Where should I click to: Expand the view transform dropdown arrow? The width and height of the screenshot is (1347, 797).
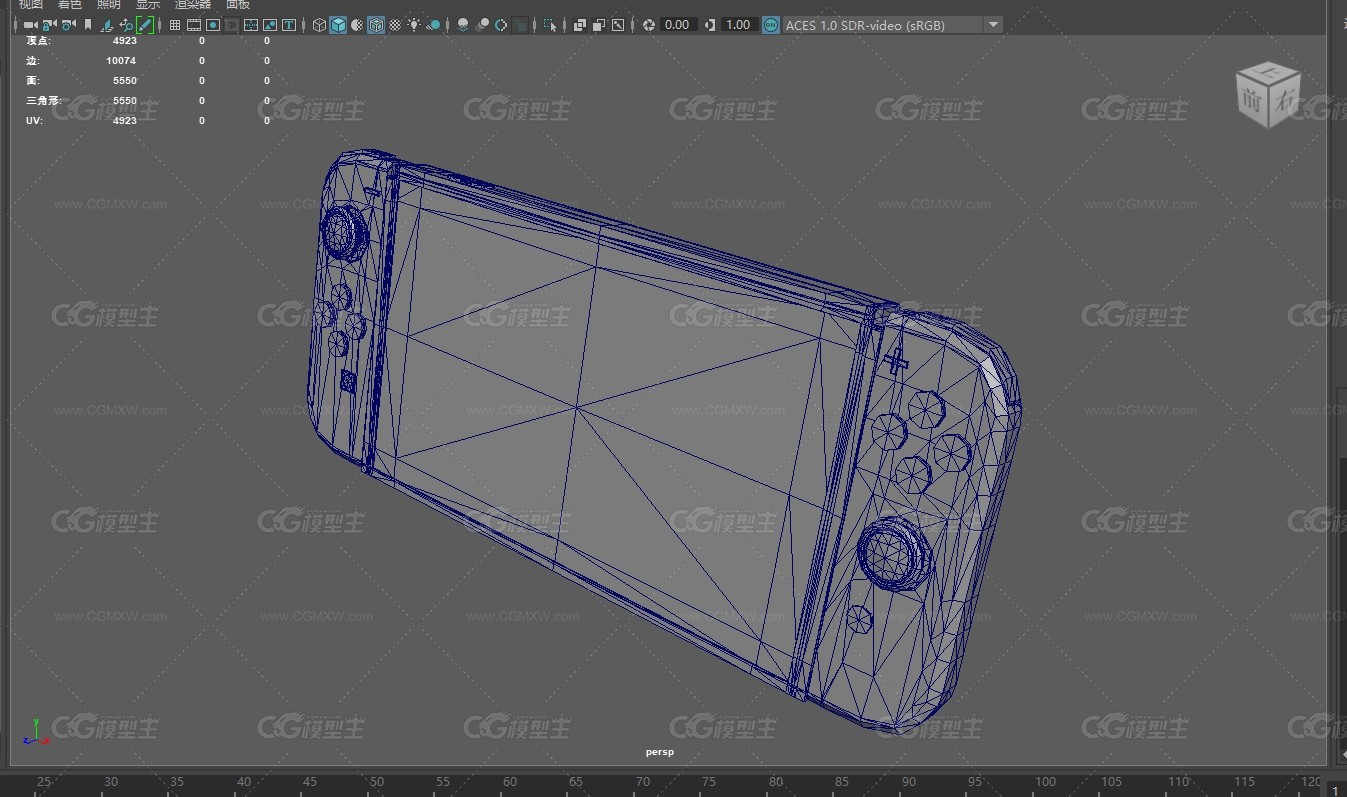(x=993, y=25)
